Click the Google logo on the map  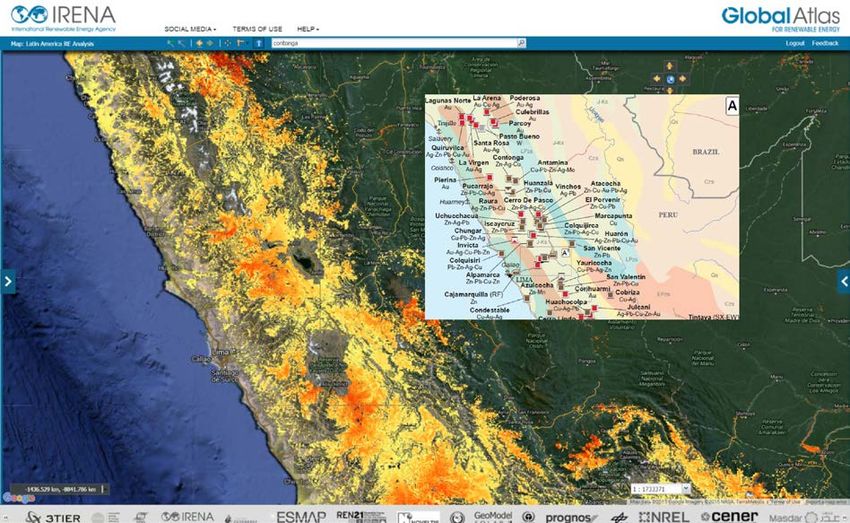tap(18, 498)
